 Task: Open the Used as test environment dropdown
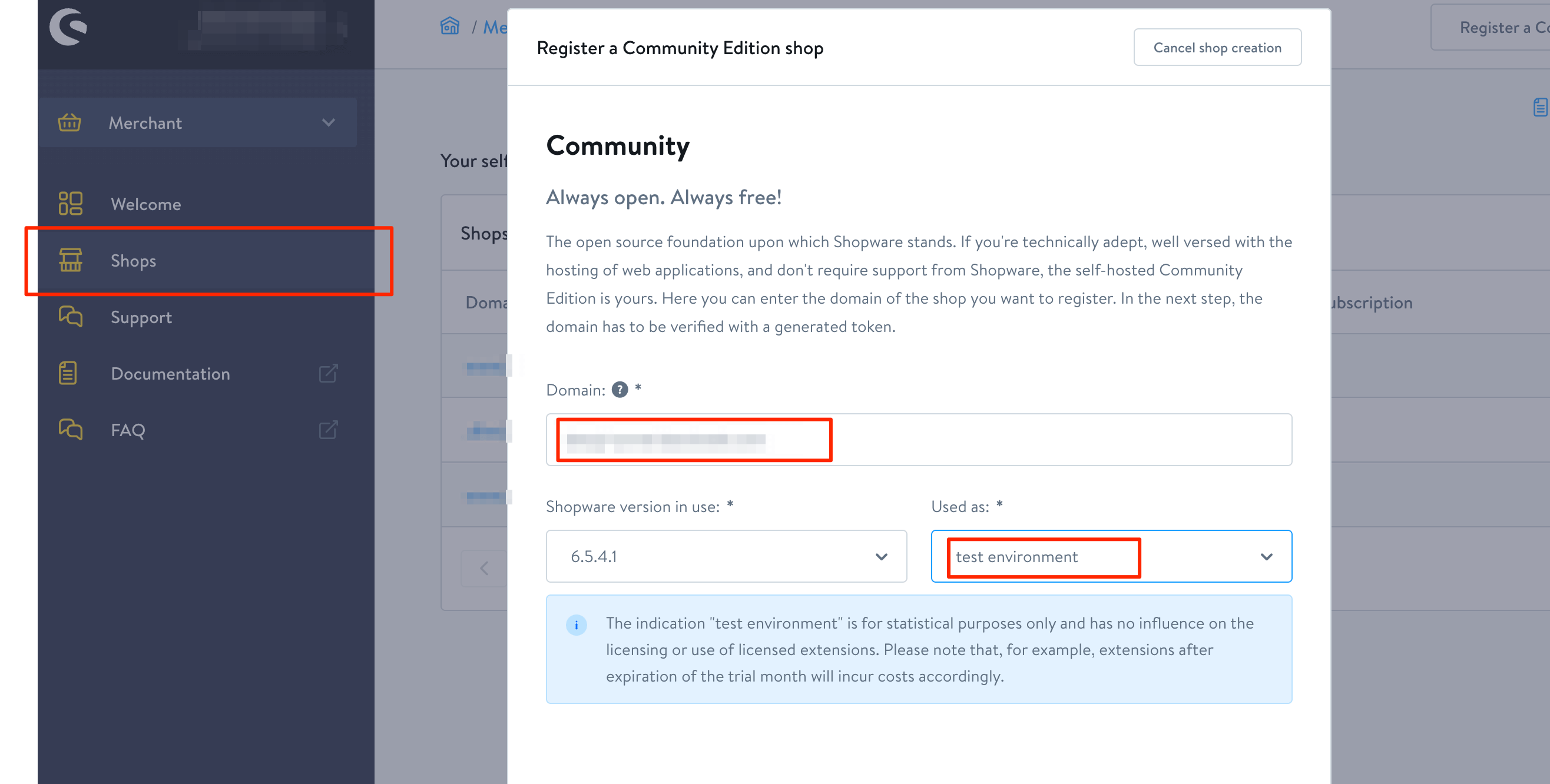(1111, 556)
